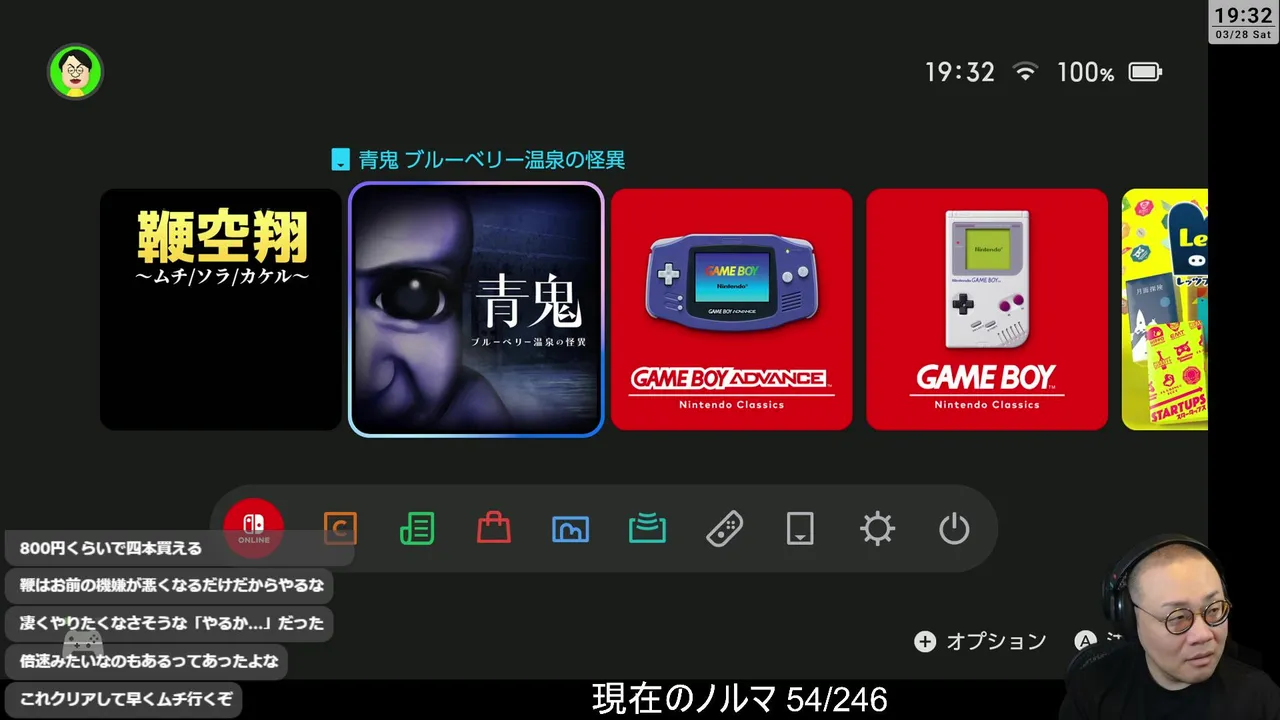Select the Power button icon
Image resolution: width=1280 pixels, height=720 pixels.
[954, 528]
